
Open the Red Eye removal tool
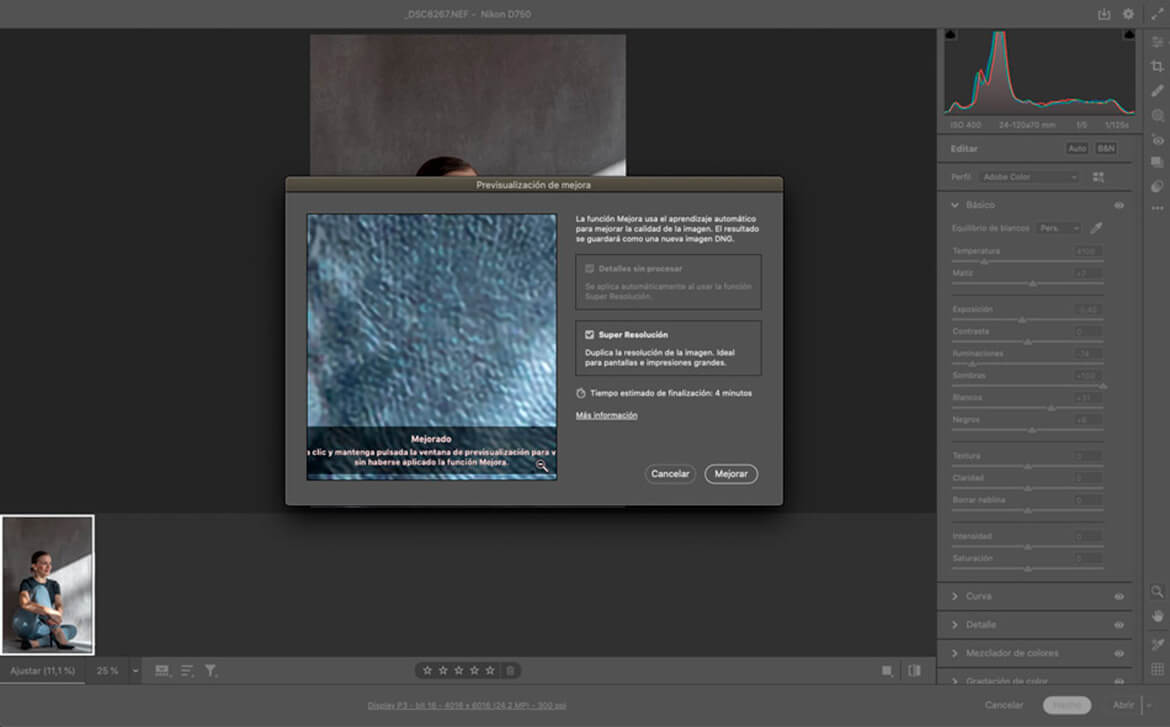click(1157, 140)
